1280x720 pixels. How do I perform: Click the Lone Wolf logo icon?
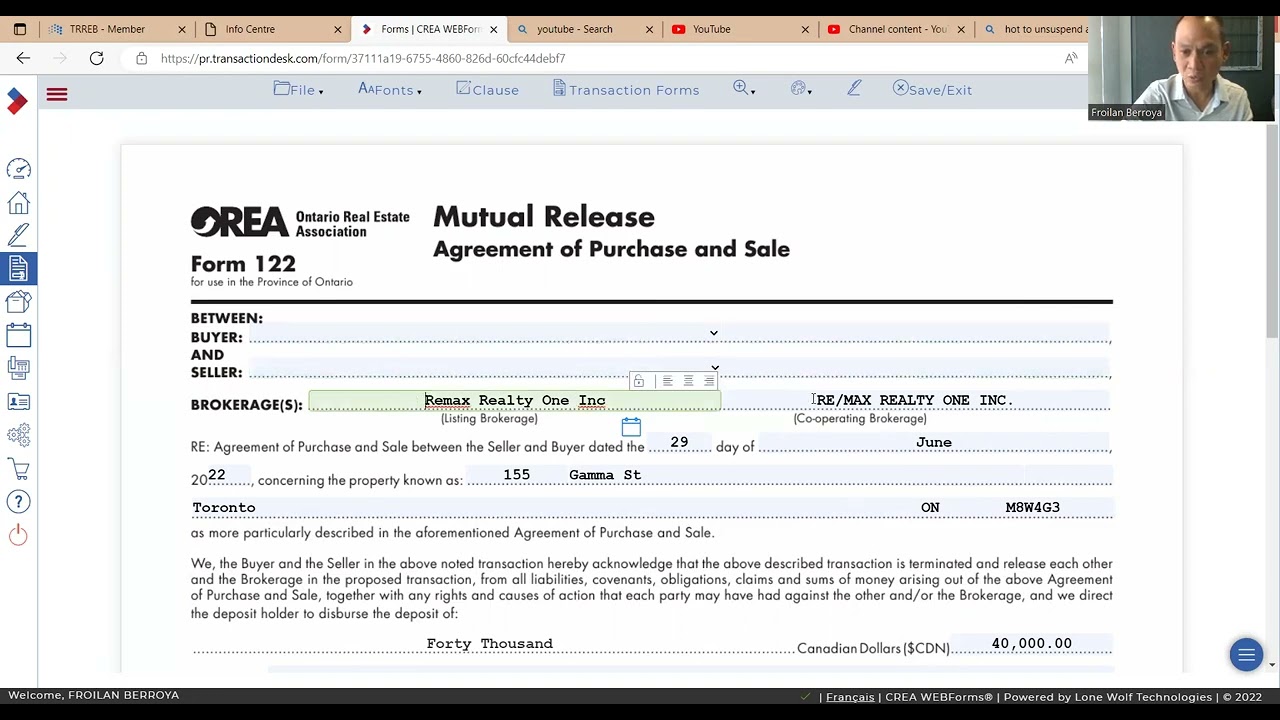click(x=17, y=100)
